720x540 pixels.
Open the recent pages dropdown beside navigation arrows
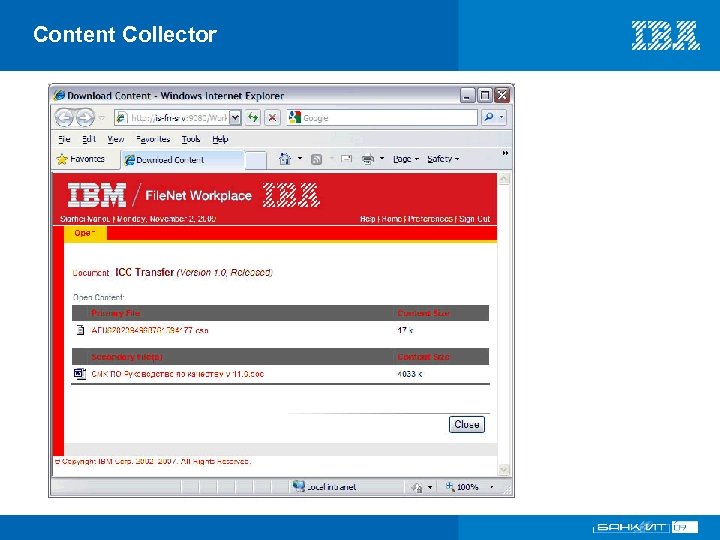point(102,118)
